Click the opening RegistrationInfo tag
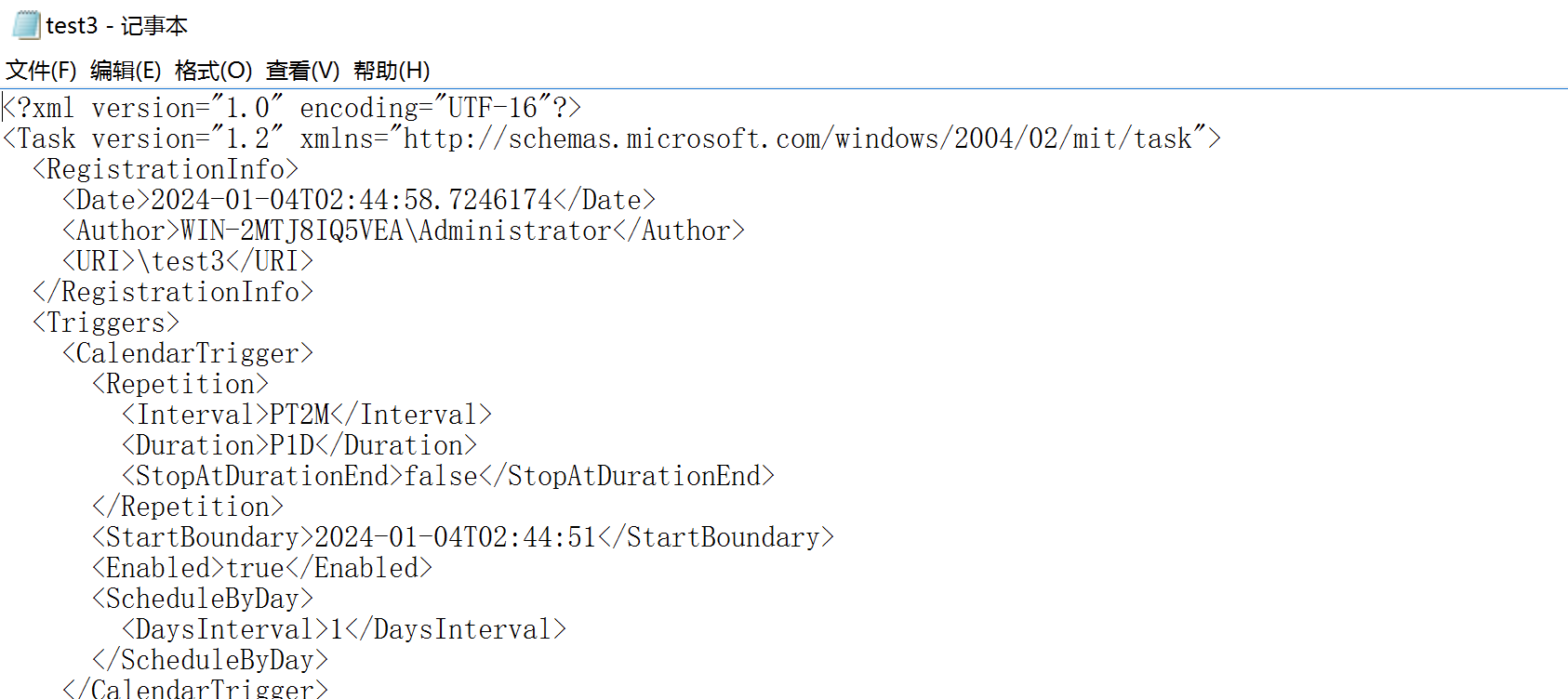This screenshot has width=1568, height=699. pyautogui.click(x=166, y=169)
